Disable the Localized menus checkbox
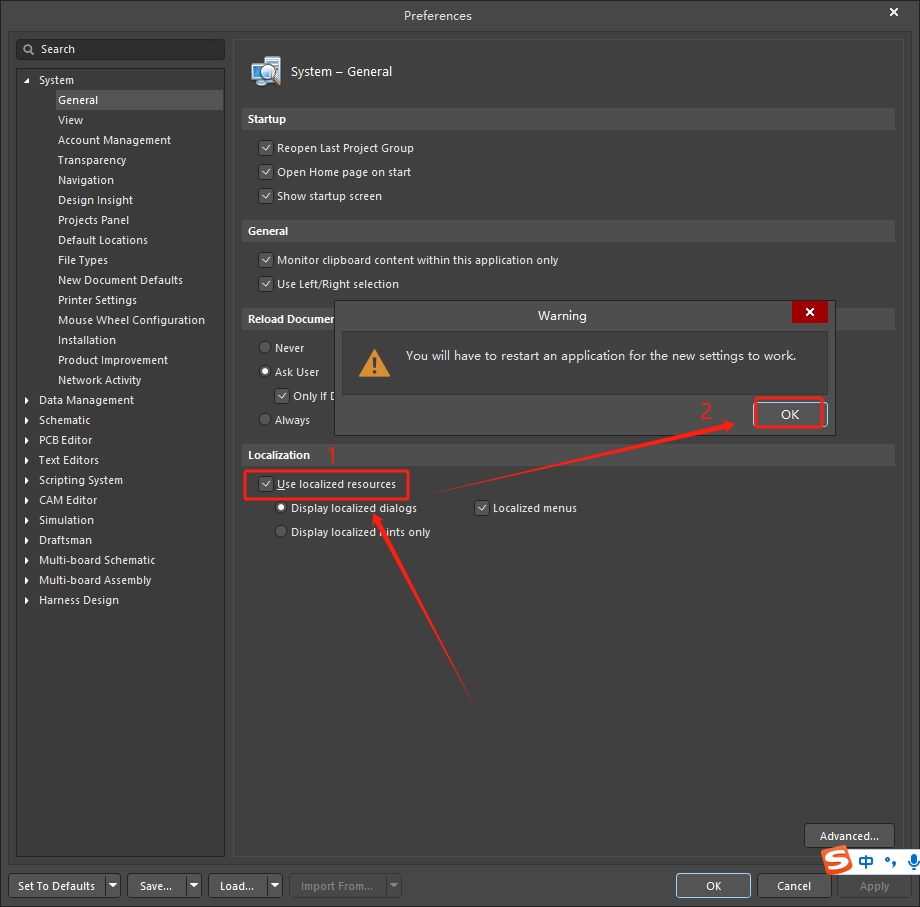920x907 pixels. 482,508
